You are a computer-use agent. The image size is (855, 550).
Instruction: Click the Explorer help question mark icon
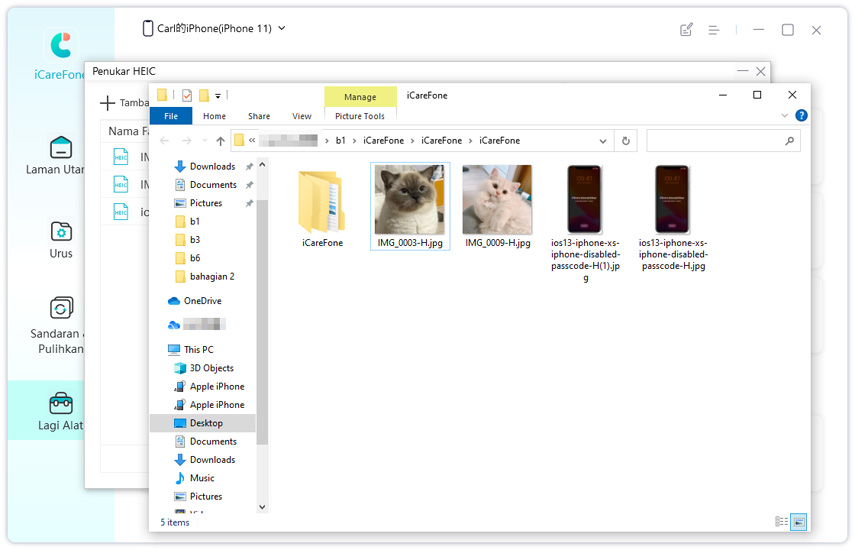point(801,116)
